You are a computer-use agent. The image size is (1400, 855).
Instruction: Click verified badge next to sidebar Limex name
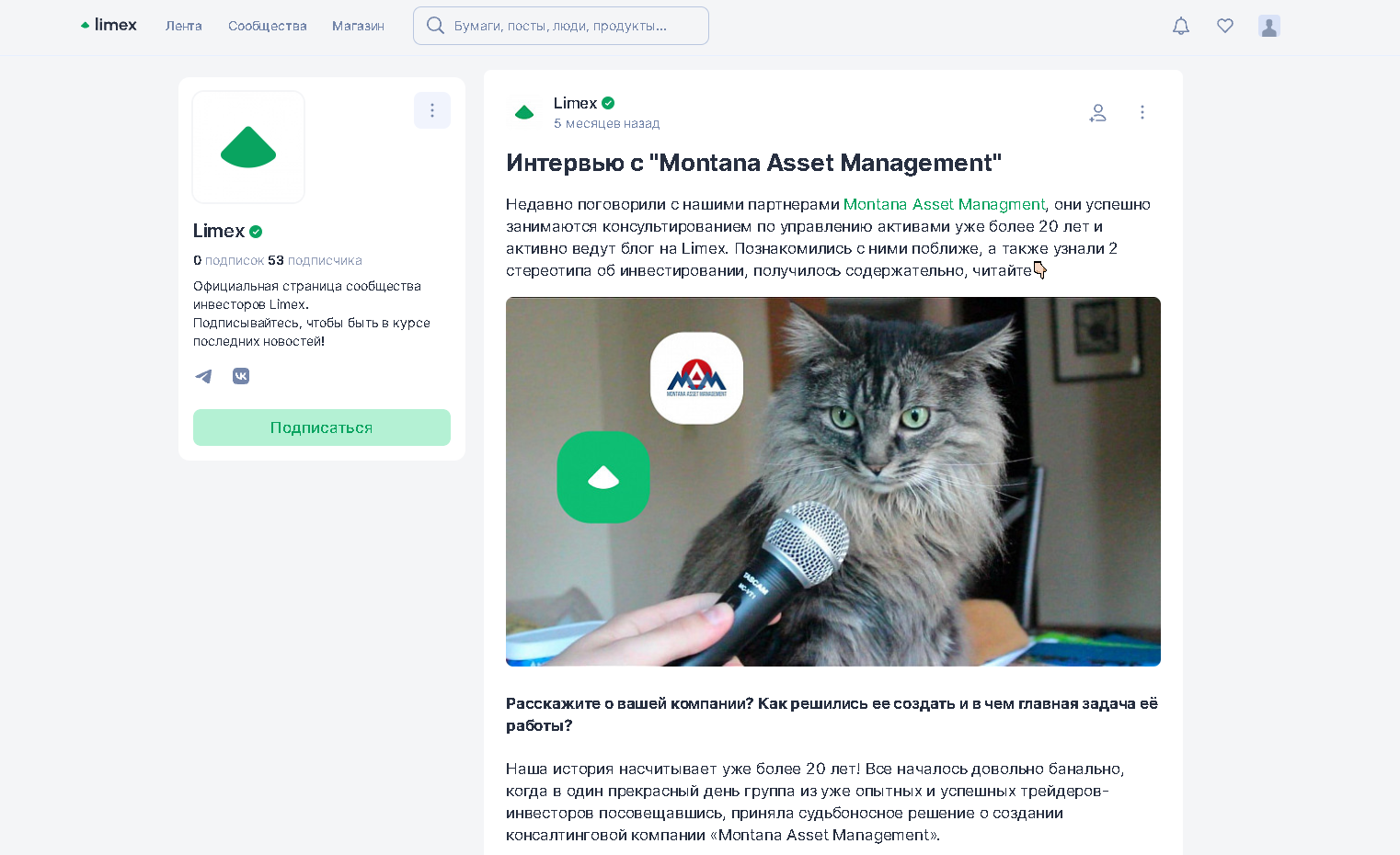pyautogui.click(x=256, y=232)
